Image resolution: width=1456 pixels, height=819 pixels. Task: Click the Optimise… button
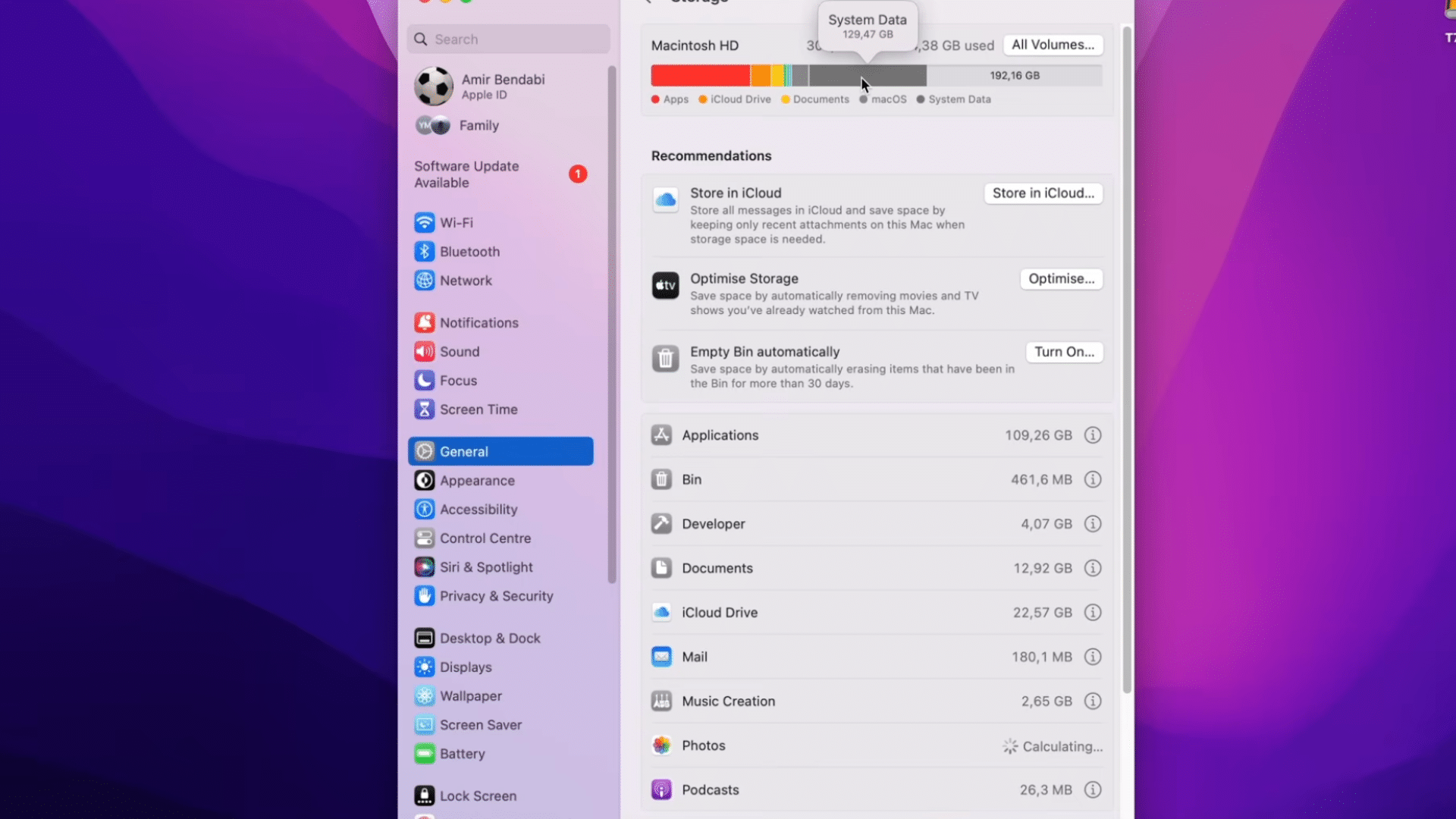click(x=1062, y=279)
